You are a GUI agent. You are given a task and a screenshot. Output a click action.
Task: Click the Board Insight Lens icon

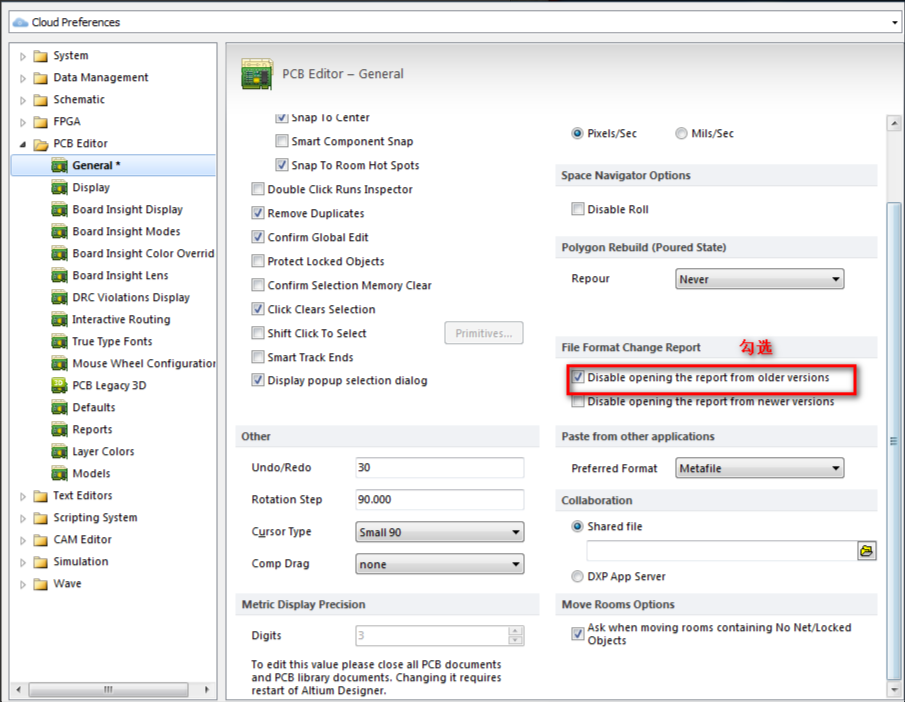pyautogui.click(x=59, y=275)
